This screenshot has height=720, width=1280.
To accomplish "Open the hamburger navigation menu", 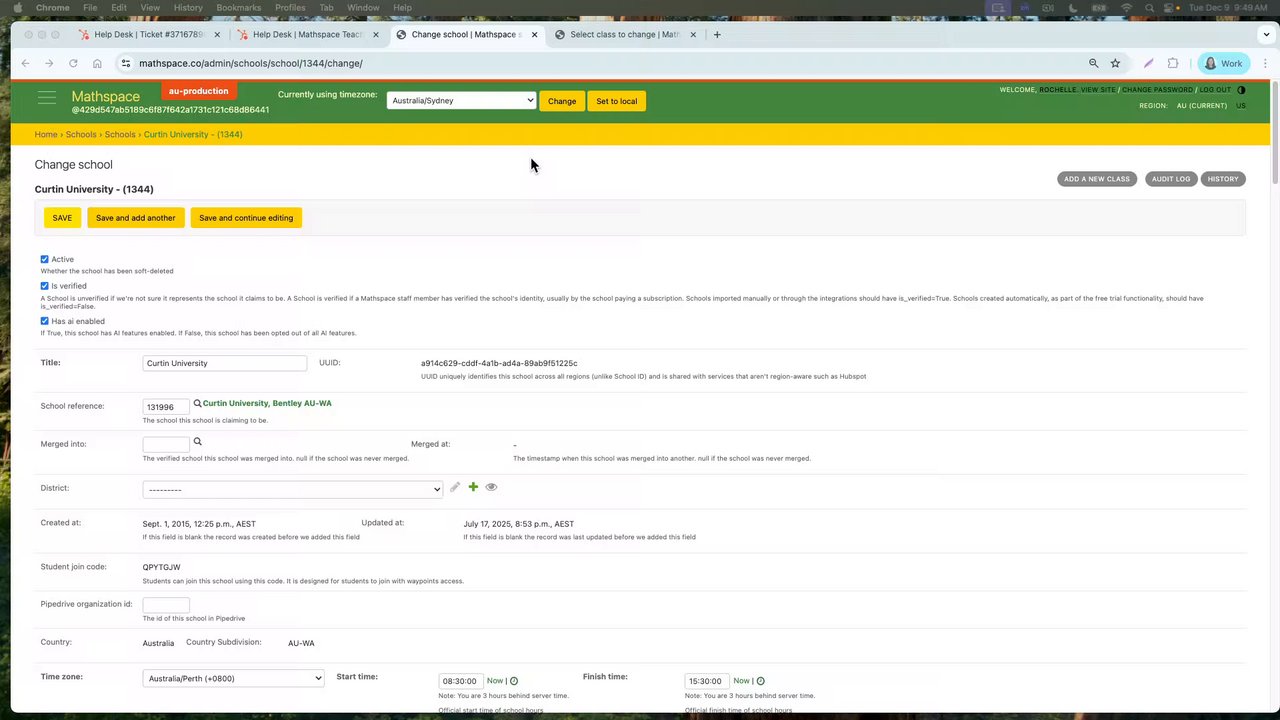I will (x=47, y=98).
